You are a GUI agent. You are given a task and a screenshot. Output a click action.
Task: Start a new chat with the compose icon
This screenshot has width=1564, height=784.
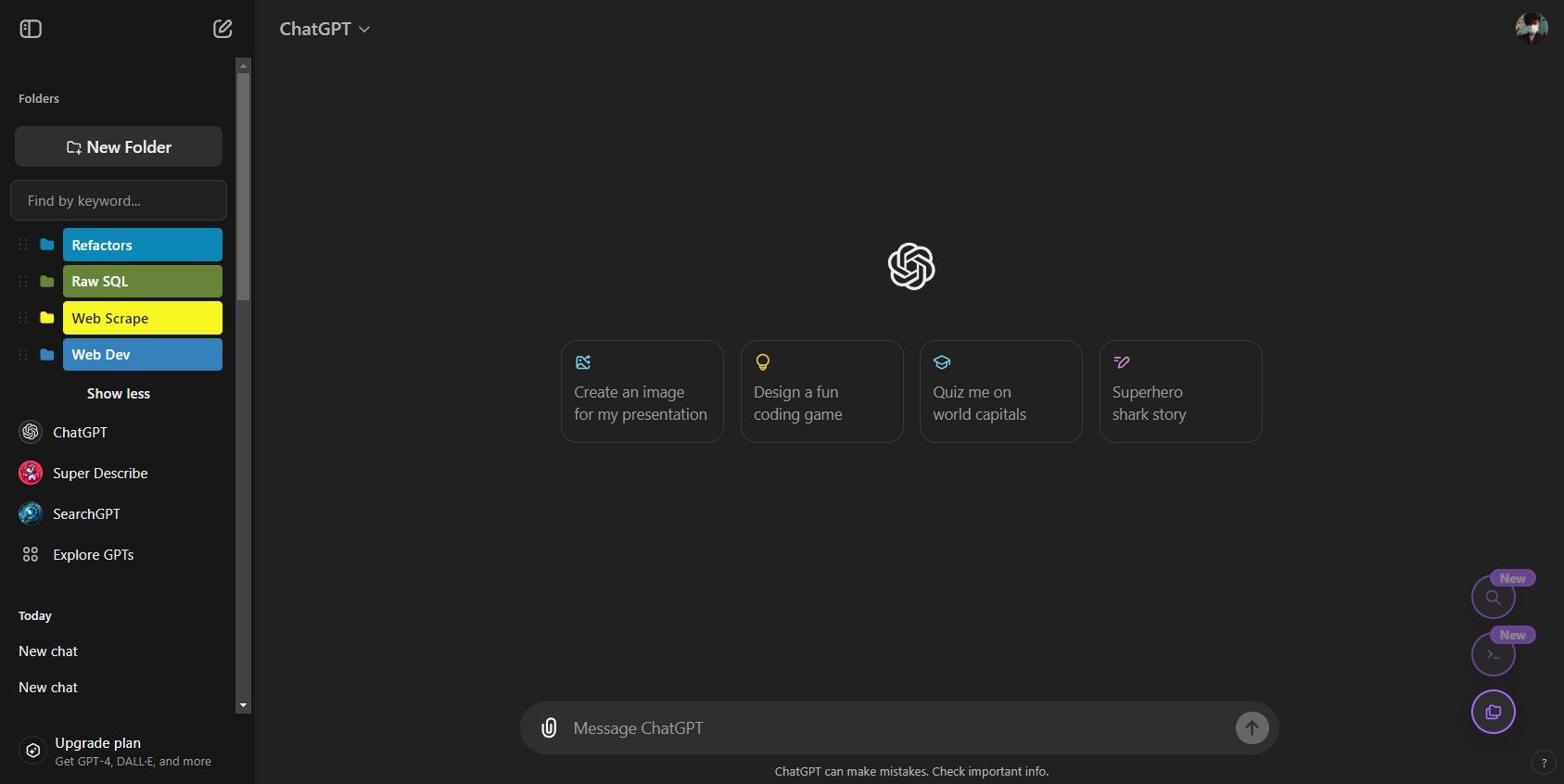click(x=223, y=29)
